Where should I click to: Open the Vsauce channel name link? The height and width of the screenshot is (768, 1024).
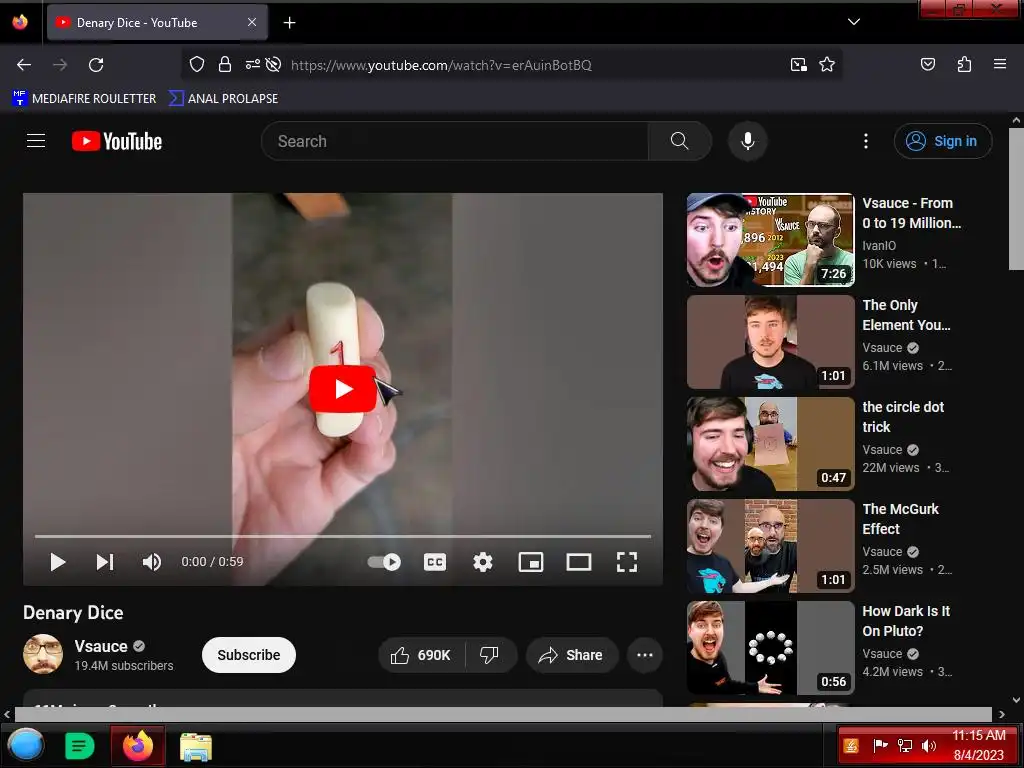click(x=101, y=646)
